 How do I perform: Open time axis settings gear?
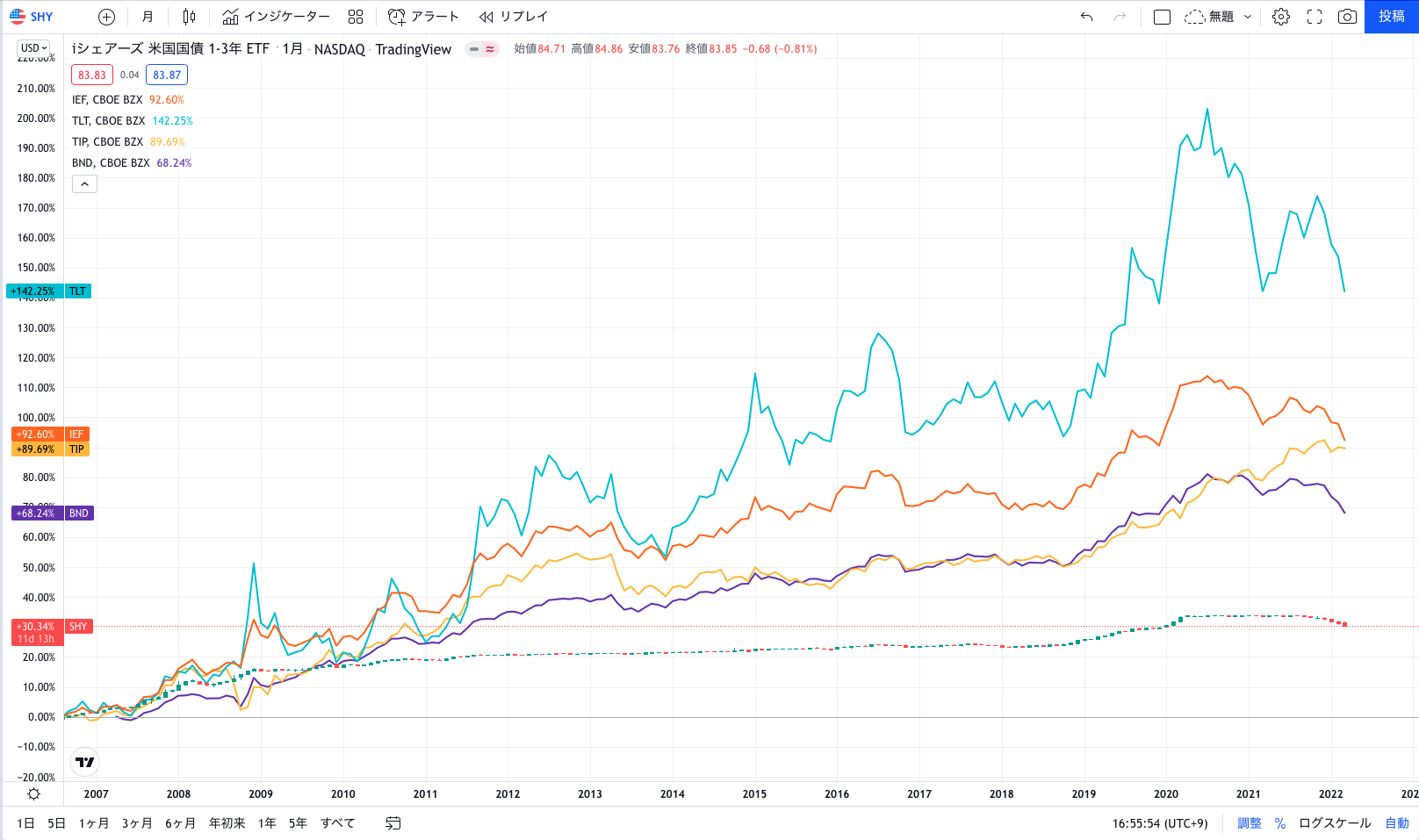tap(33, 793)
